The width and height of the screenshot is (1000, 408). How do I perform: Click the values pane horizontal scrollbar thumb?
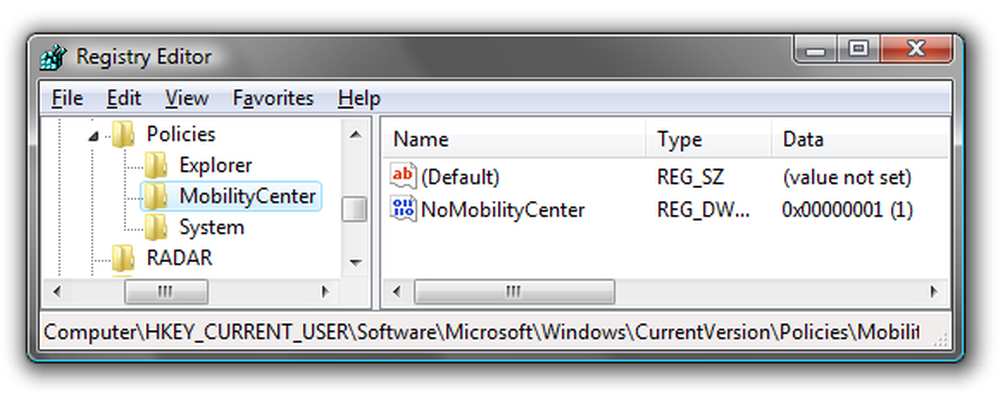click(x=514, y=292)
